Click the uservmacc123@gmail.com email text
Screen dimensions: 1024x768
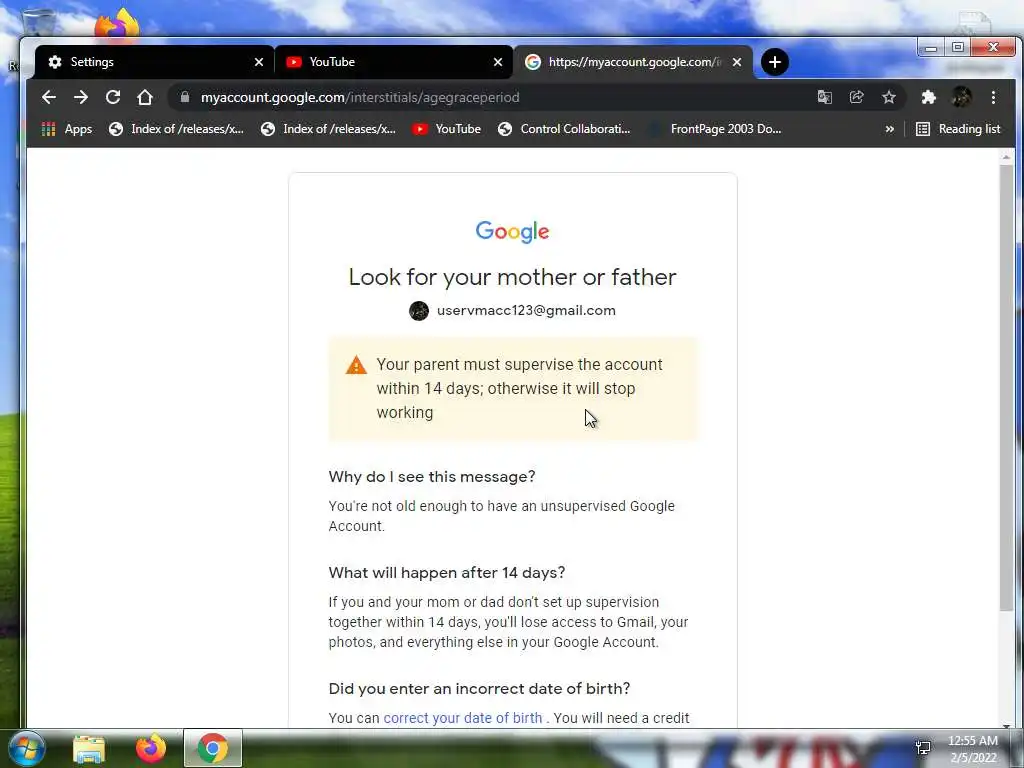(x=526, y=311)
